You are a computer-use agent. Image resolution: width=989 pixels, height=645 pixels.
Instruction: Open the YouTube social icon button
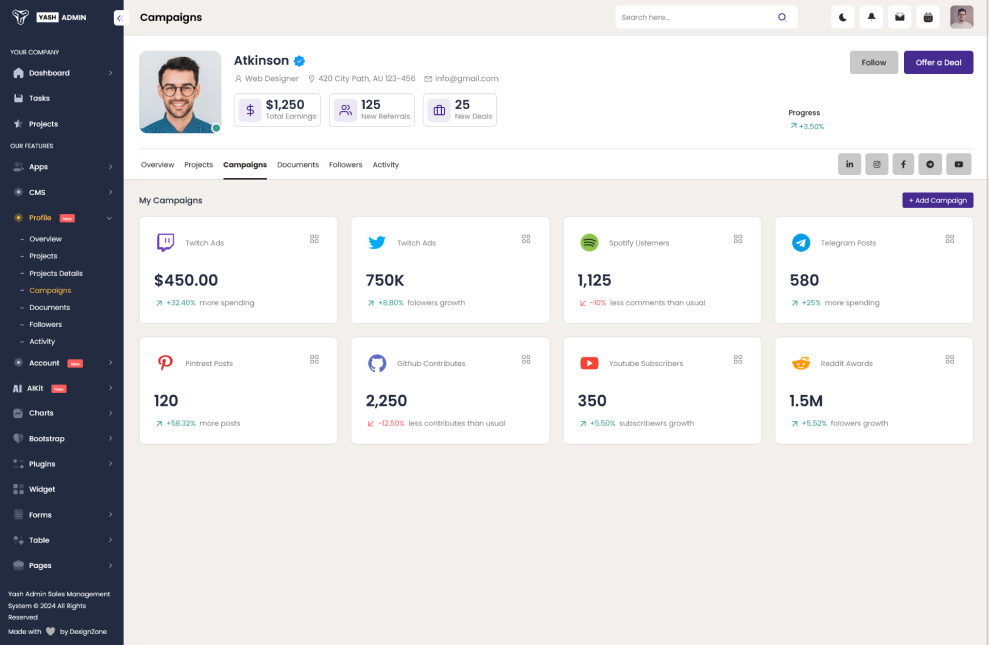coord(959,164)
